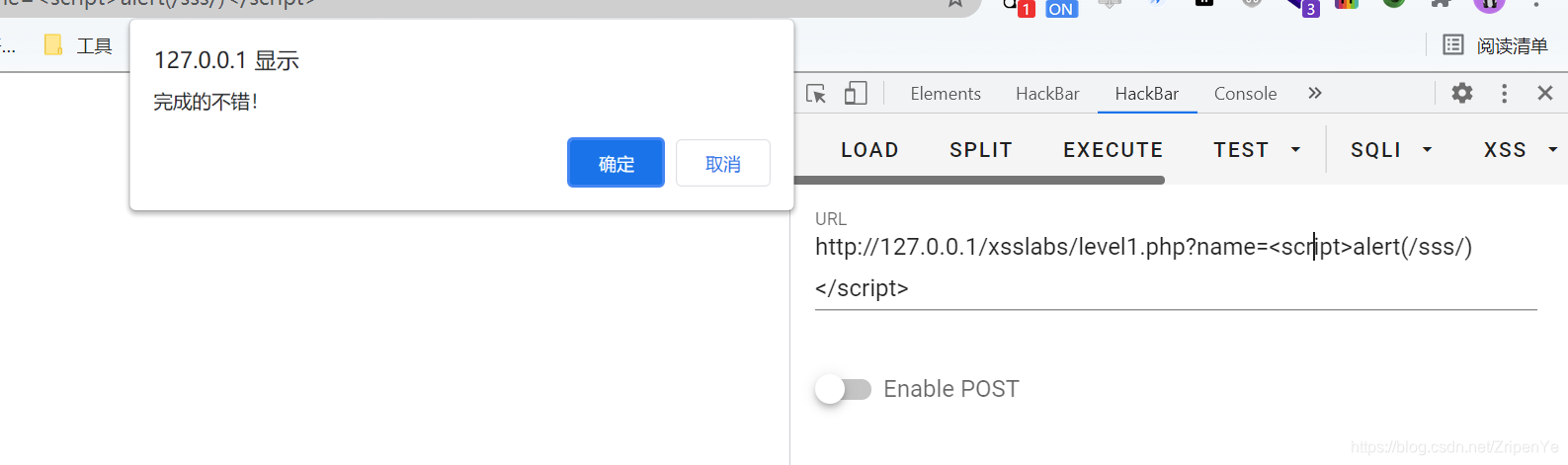Confirm the alert with 确定
The image size is (1568, 465).
click(x=616, y=163)
